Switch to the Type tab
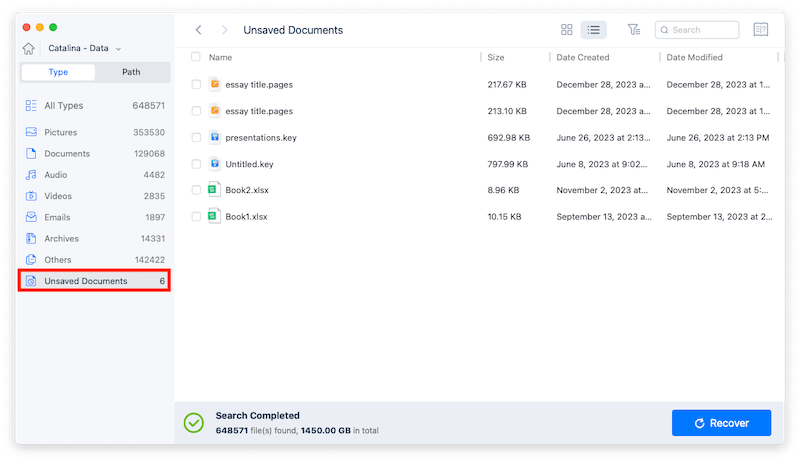Viewport: 800px width, 462px height. pyautogui.click(x=58, y=72)
